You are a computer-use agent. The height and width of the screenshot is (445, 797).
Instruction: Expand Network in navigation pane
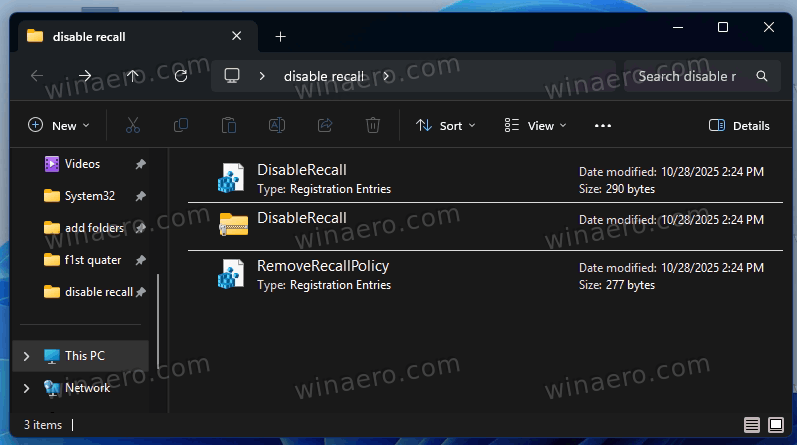(26, 389)
